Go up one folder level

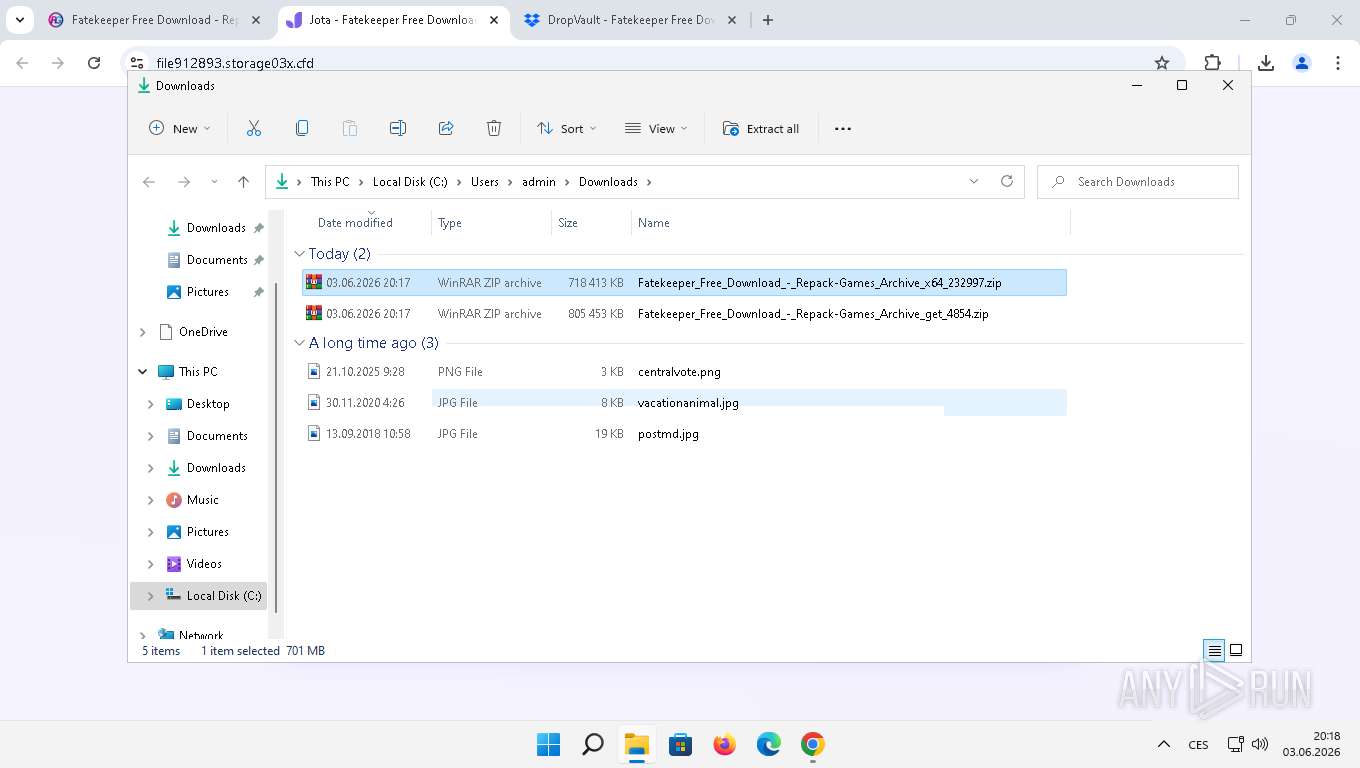243,182
